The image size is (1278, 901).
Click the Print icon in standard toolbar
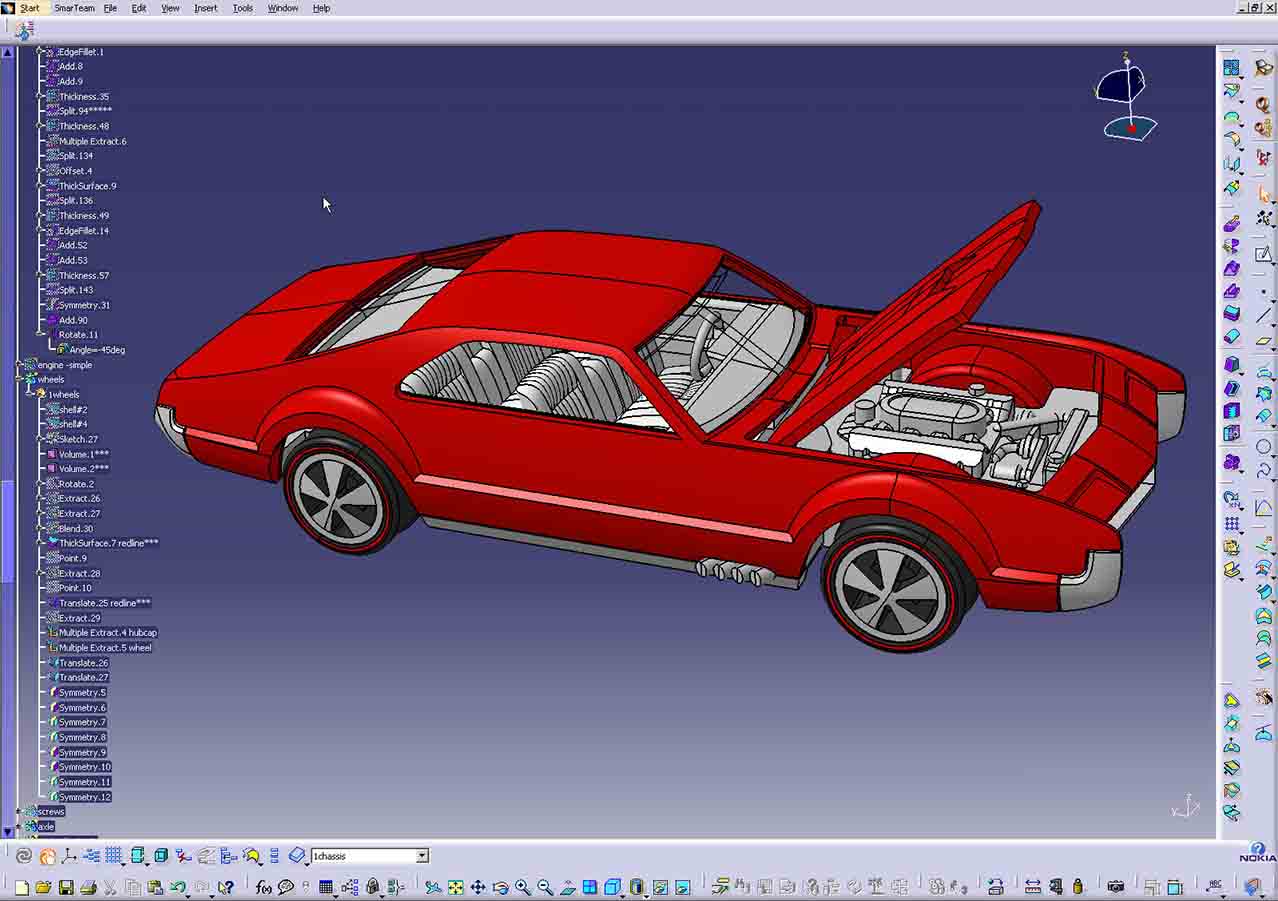[x=87, y=887]
